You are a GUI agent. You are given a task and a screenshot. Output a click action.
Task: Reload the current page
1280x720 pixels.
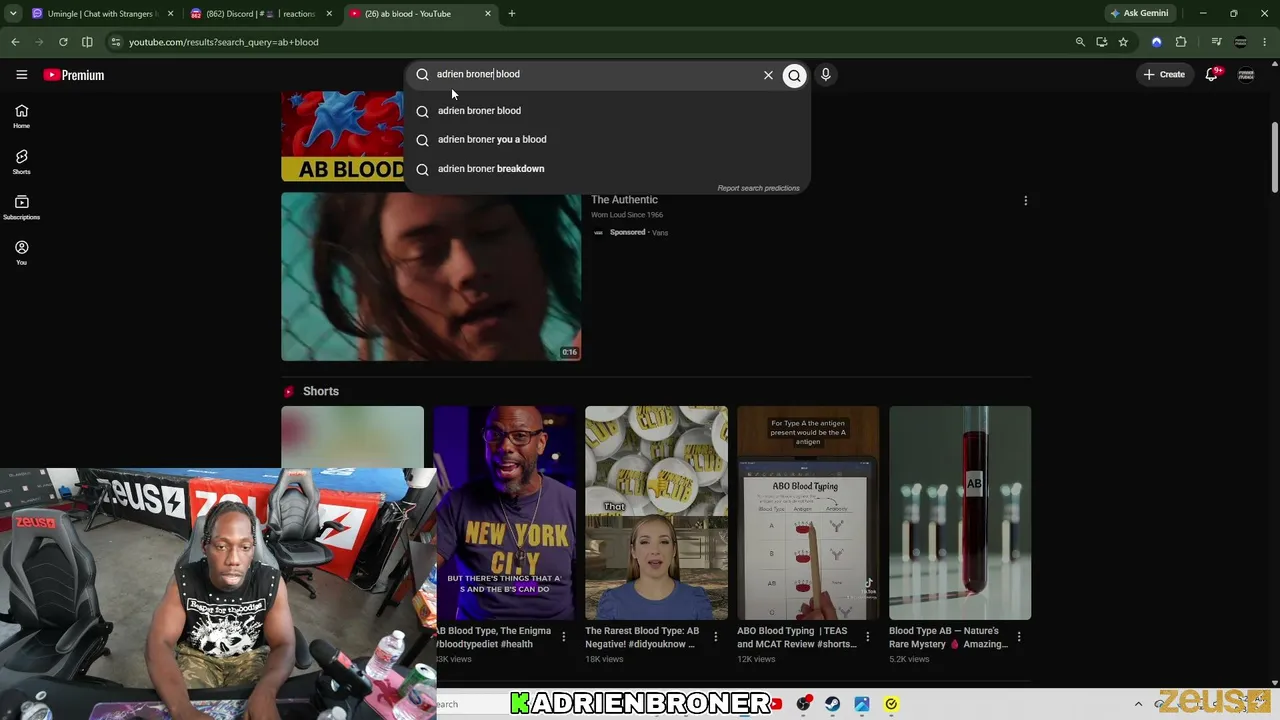[63, 42]
